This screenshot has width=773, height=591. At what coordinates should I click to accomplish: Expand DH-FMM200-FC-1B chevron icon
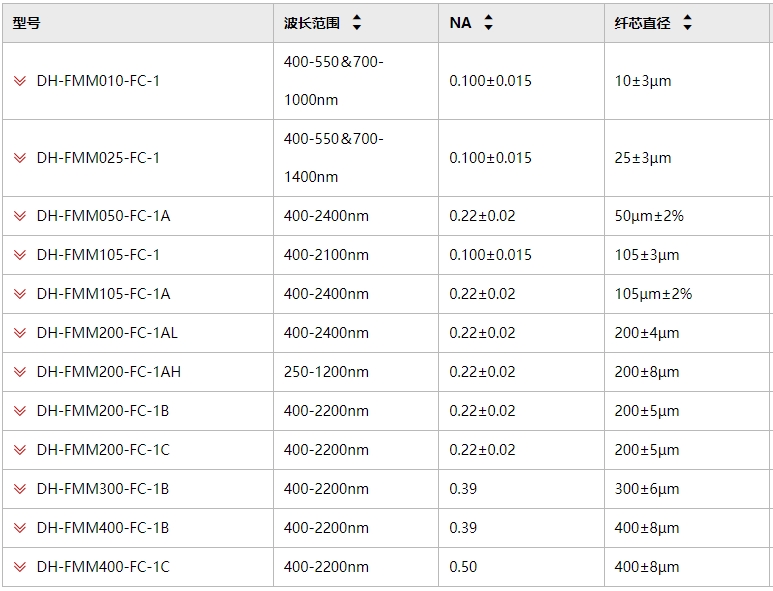click(20, 411)
